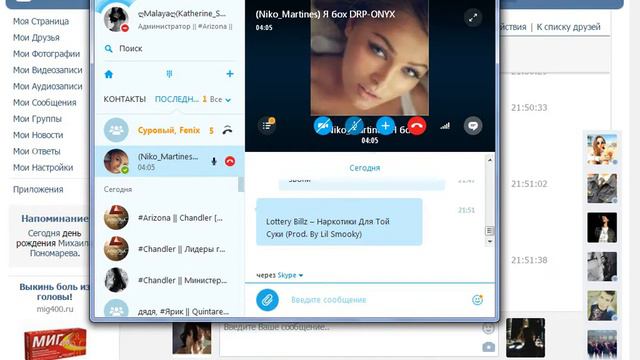Open call options list icon
Image resolution: width=640 pixels, height=360 pixels.
point(267,125)
